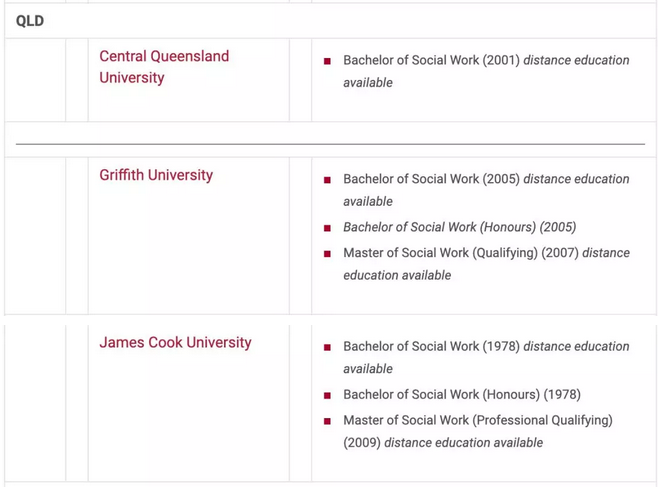
Task: Click the Bachelor of Social Work (Honours) (1978) entry
Action: 461,394
